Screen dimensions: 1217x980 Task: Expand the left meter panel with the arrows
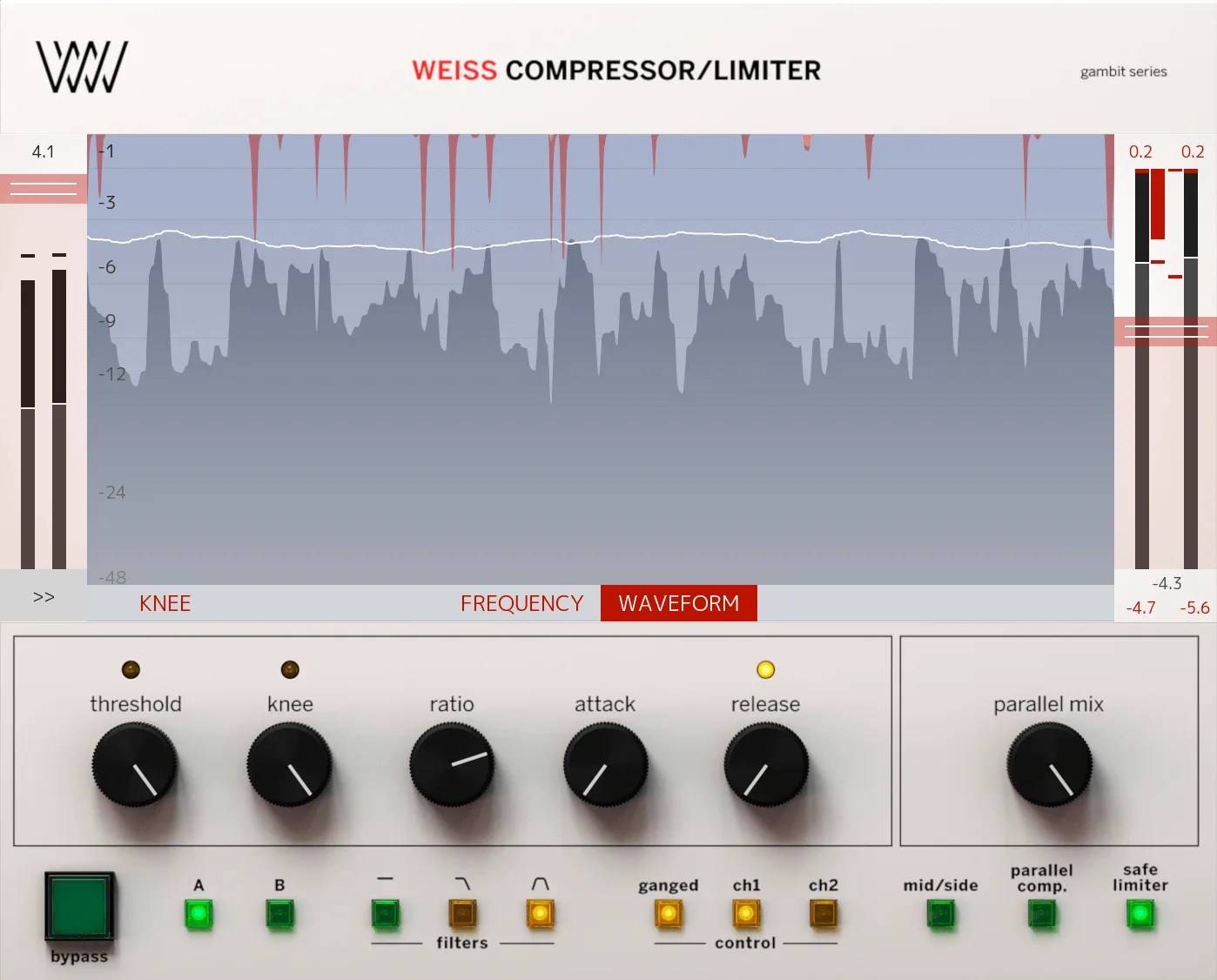(42, 597)
